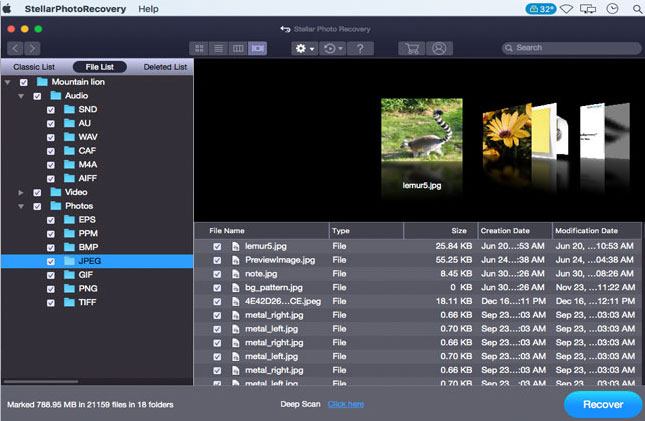
Task: Sort by File Name column header
Action: tap(262, 231)
